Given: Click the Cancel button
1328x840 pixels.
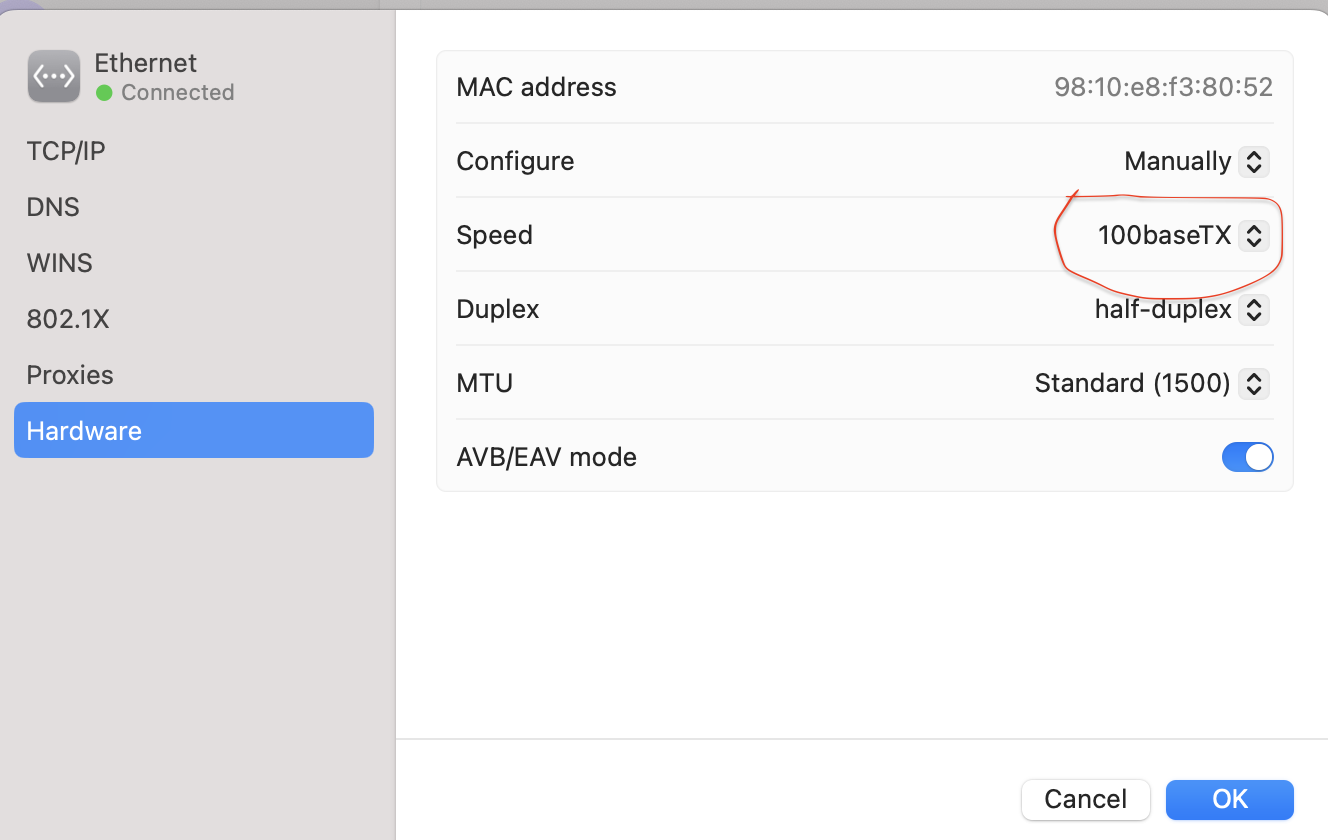Looking at the screenshot, I should (x=1086, y=799).
